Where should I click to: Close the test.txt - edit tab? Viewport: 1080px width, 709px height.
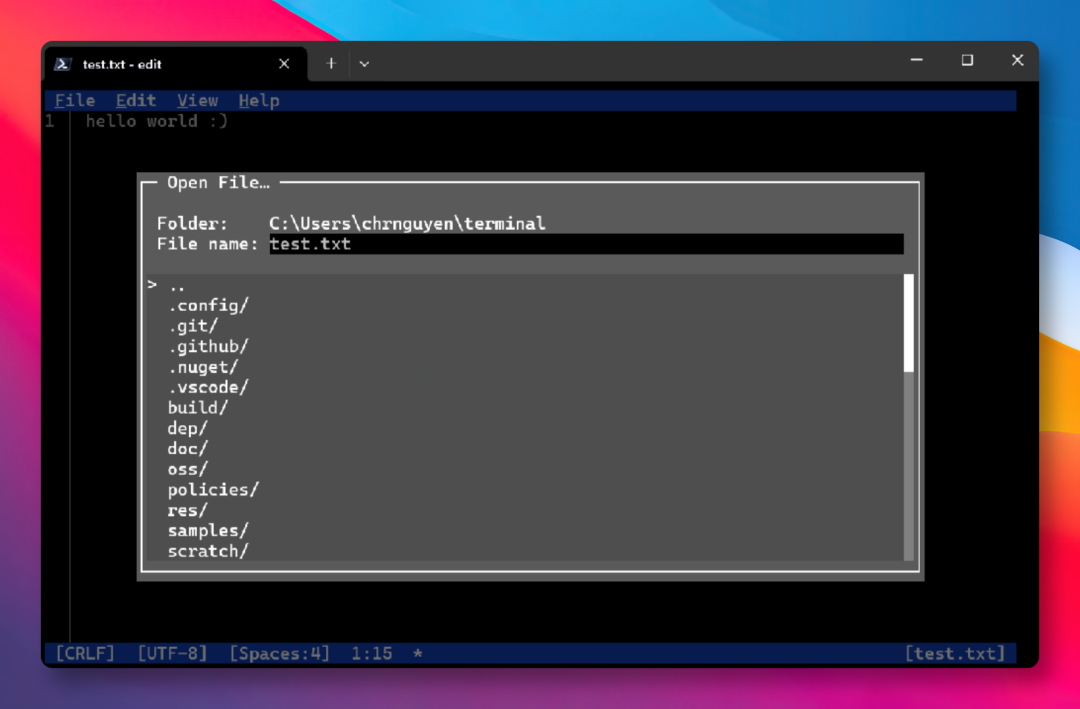click(284, 64)
